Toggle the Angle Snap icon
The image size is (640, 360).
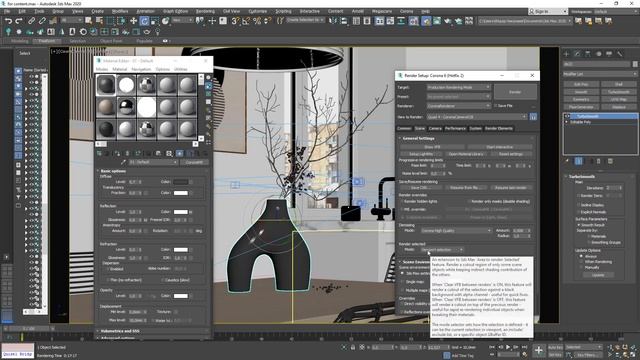(x=246, y=20)
